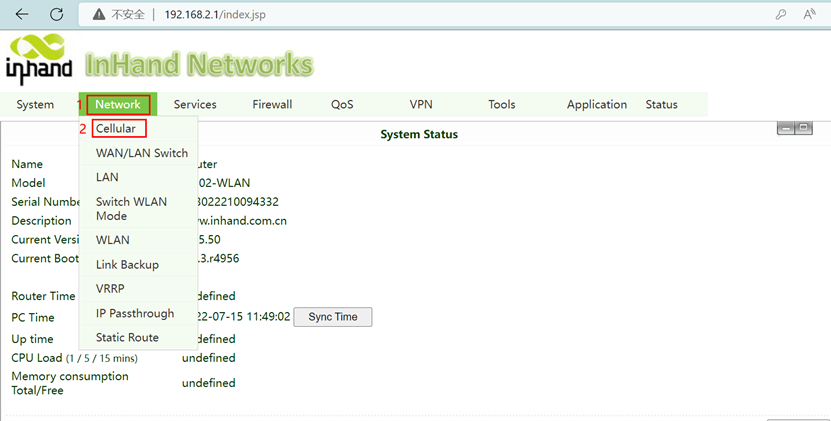831x421 pixels.
Task: Open the Firewall menu
Action: pos(272,104)
